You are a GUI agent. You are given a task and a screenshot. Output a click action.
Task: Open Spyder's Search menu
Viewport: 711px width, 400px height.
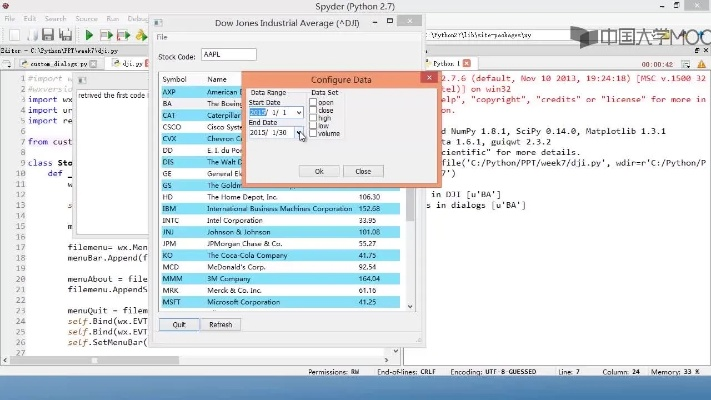click(55, 19)
